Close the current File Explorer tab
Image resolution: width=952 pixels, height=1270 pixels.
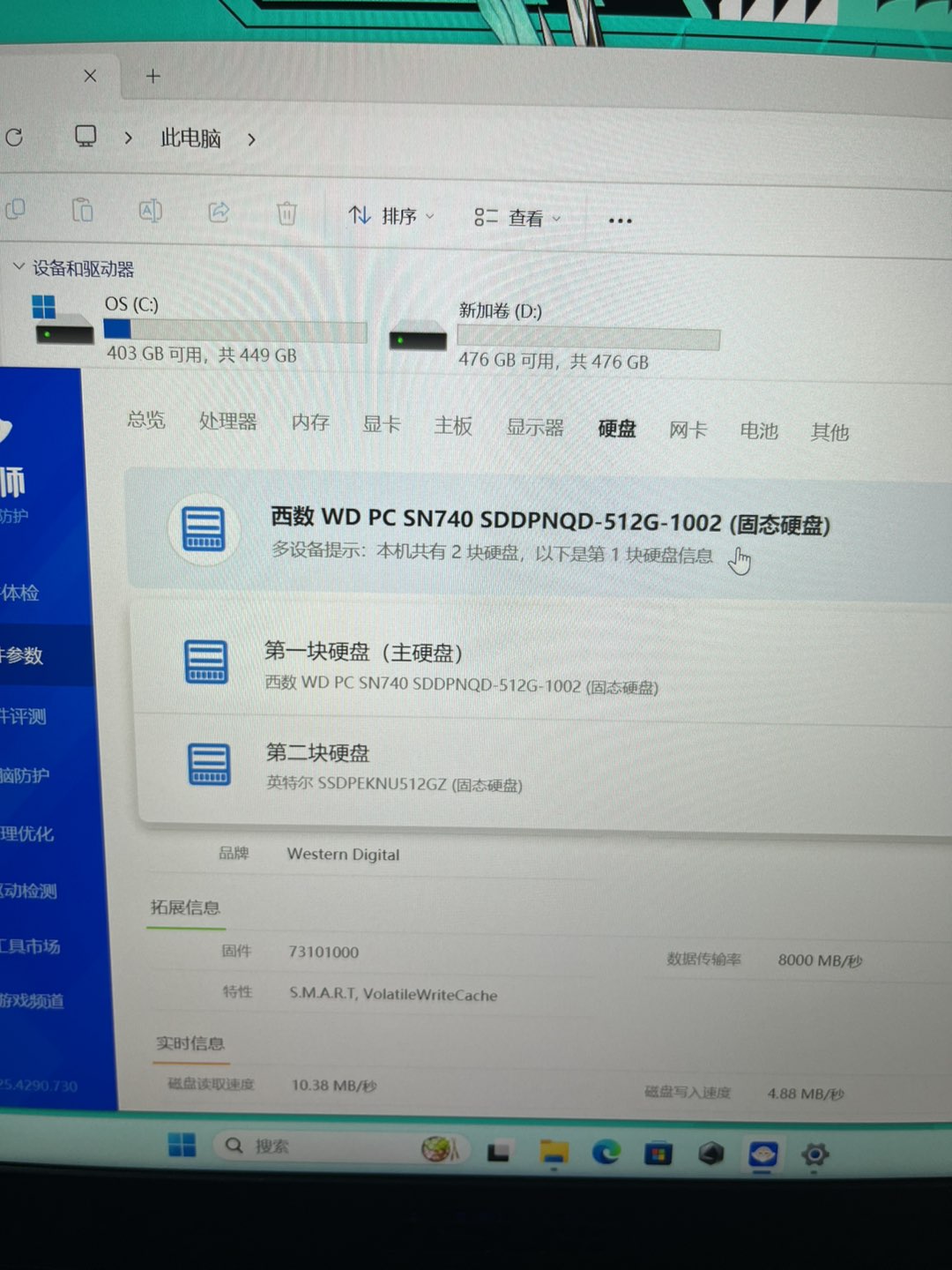[x=90, y=76]
